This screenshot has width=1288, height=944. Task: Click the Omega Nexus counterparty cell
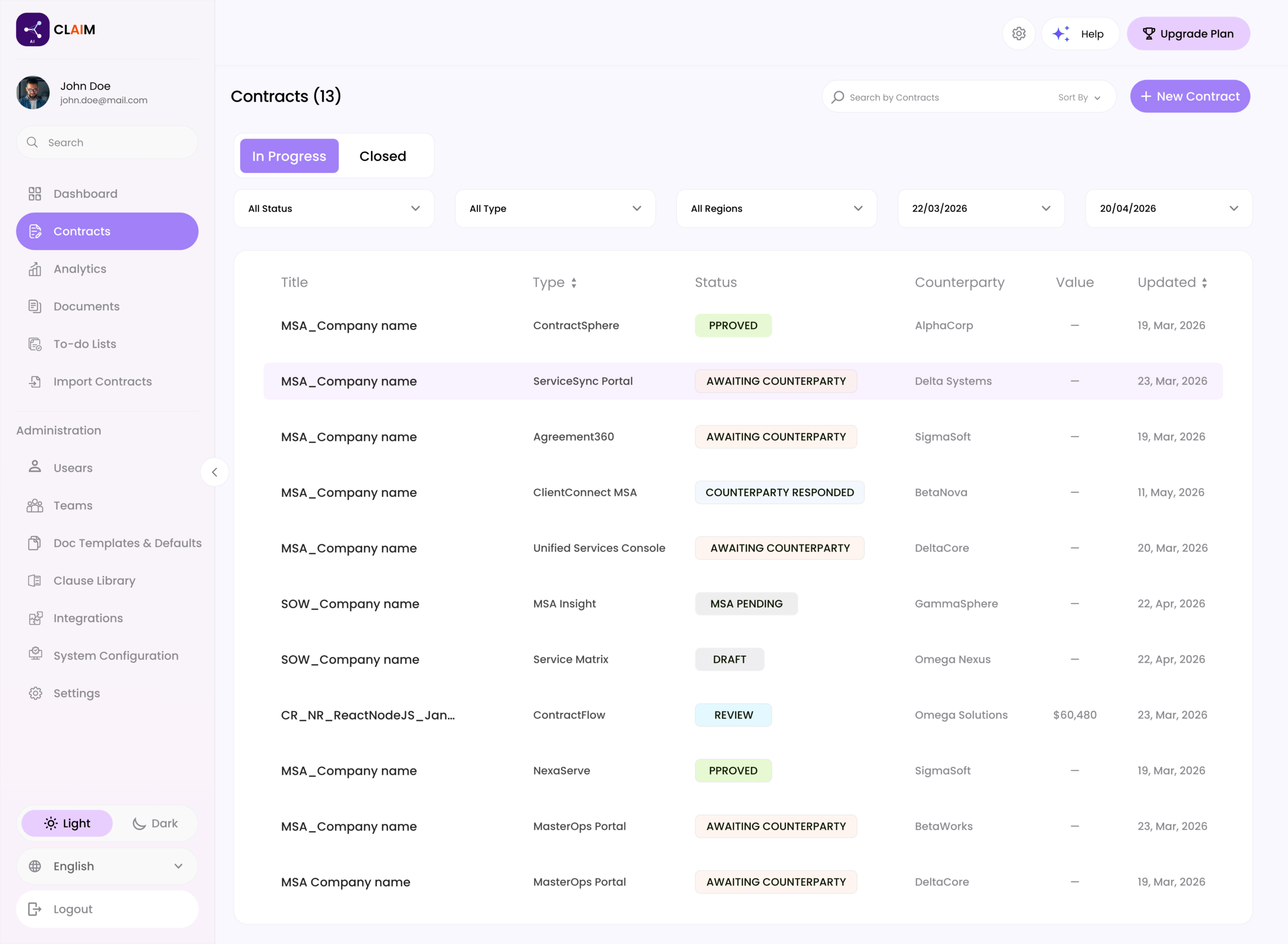952,659
